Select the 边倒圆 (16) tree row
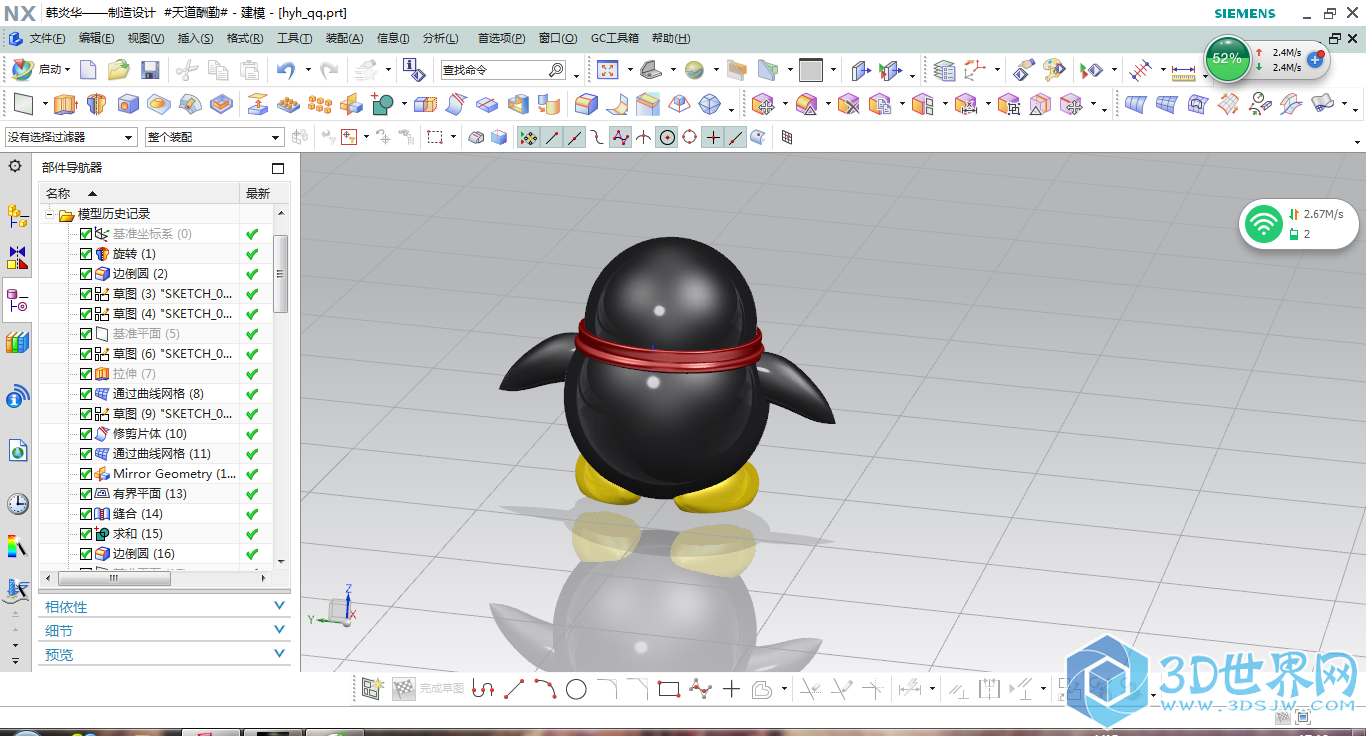Viewport: 1366px width, 736px height. [x=157, y=554]
